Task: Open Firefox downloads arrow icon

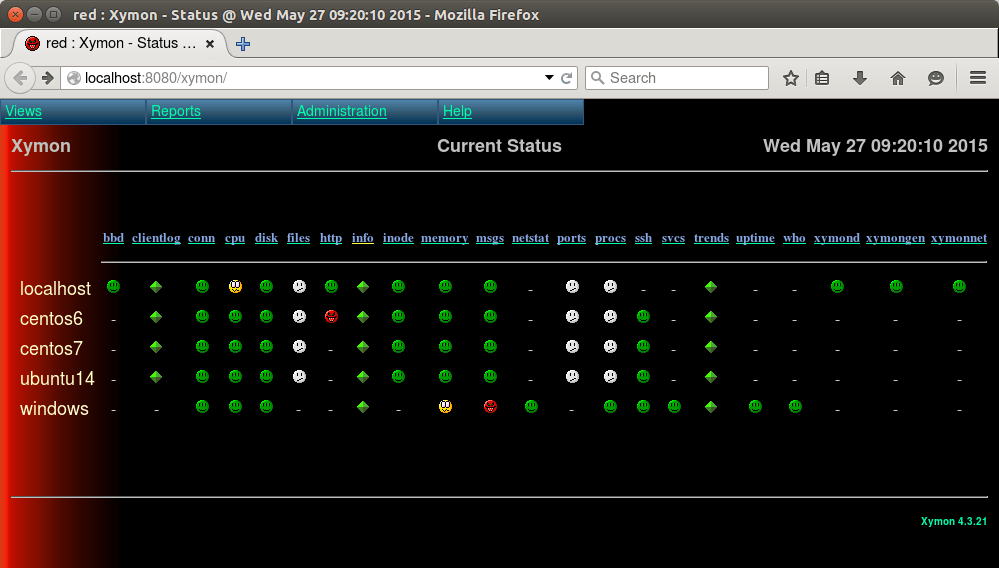Action: [x=859, y=78]
